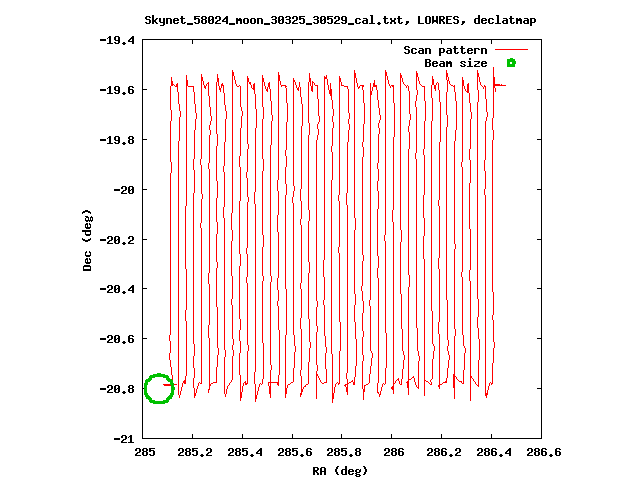Image resolution: width=640 pixels, height=480 pixels.
Task: Click the 286 x-axis tick label
Action: coord(394,452)
